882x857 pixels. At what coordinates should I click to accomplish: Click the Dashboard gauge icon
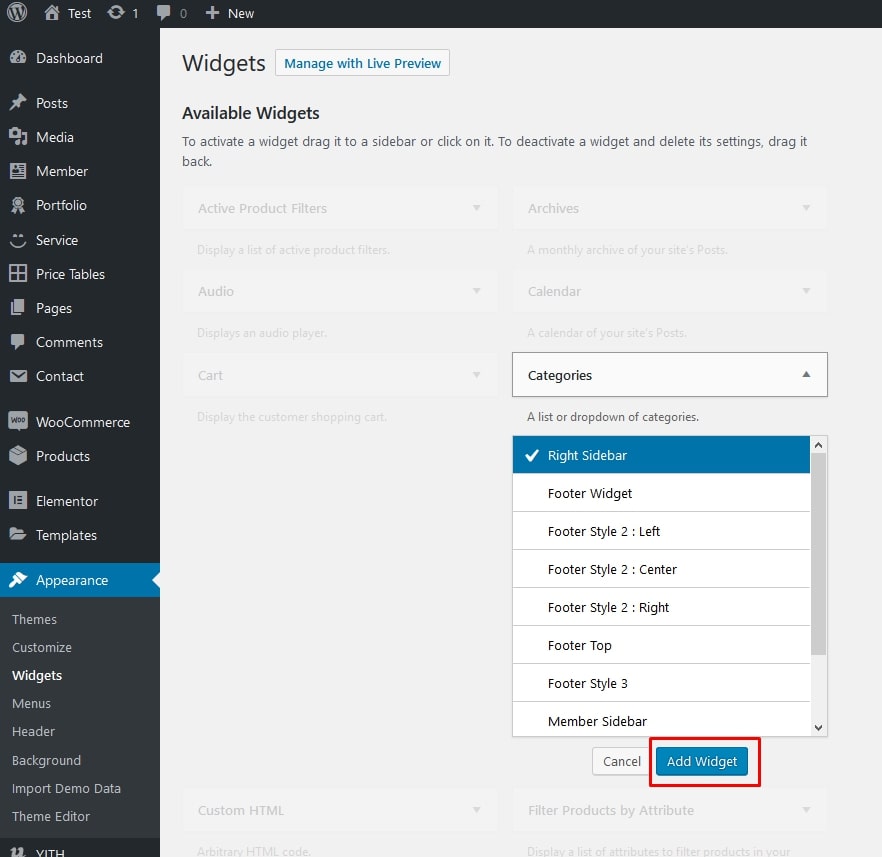[18, 58]
